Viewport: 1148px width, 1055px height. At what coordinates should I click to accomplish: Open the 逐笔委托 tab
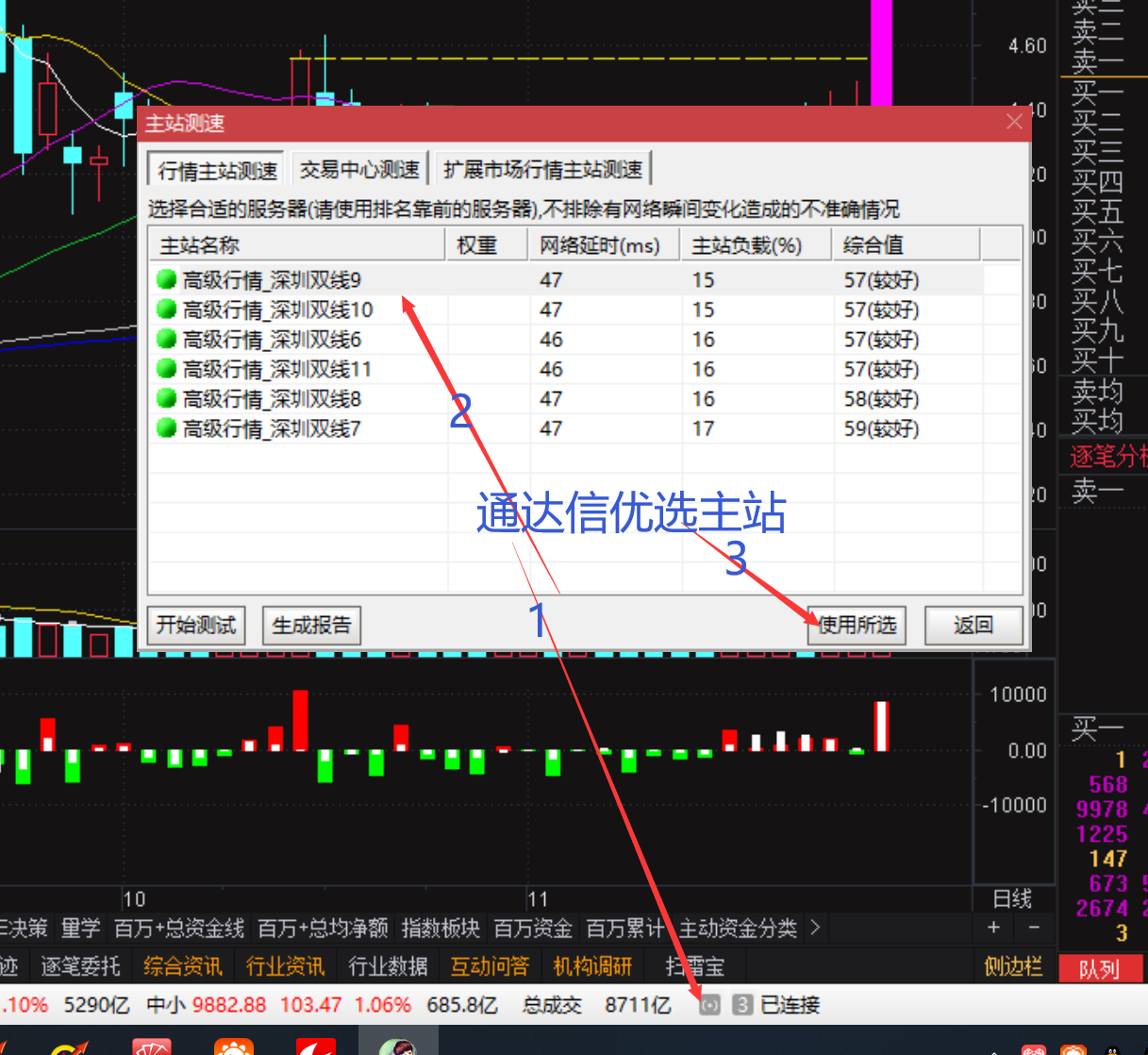click(80, 966)
